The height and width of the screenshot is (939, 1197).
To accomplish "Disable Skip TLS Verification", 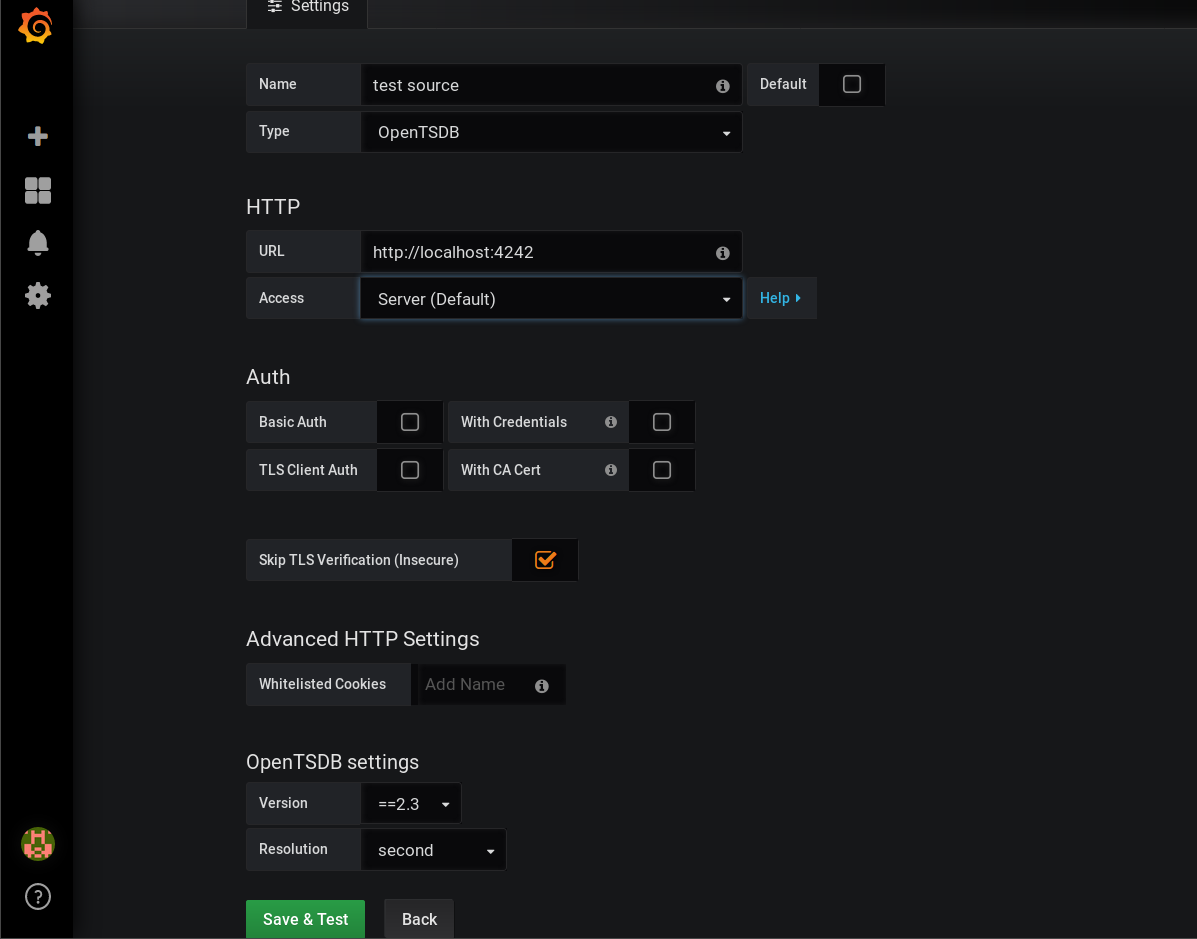I will pos(544,560).
